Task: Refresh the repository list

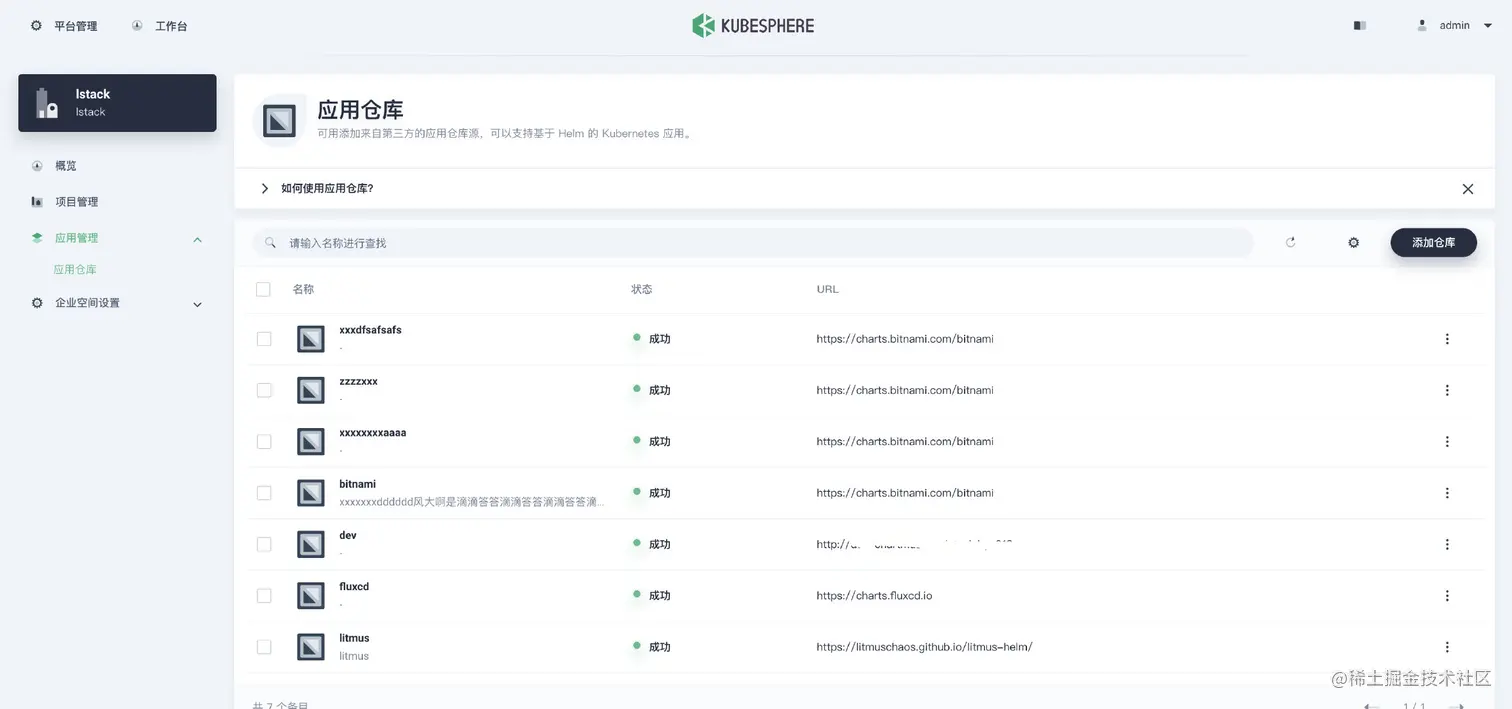Action: tap(1290, 242)
